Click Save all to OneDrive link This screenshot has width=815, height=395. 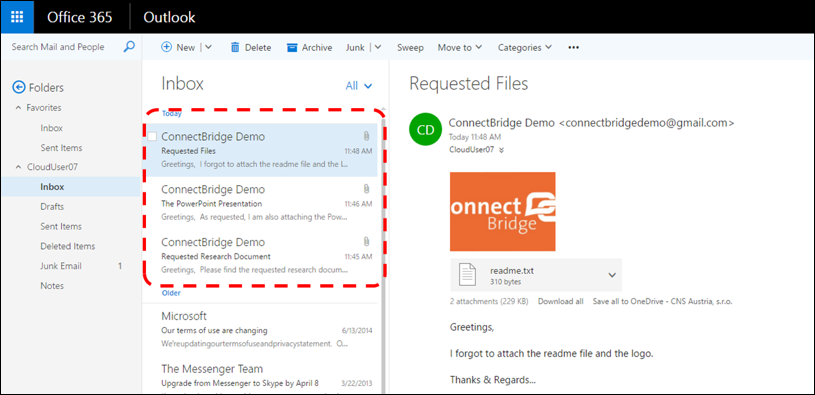pos(662,301)
